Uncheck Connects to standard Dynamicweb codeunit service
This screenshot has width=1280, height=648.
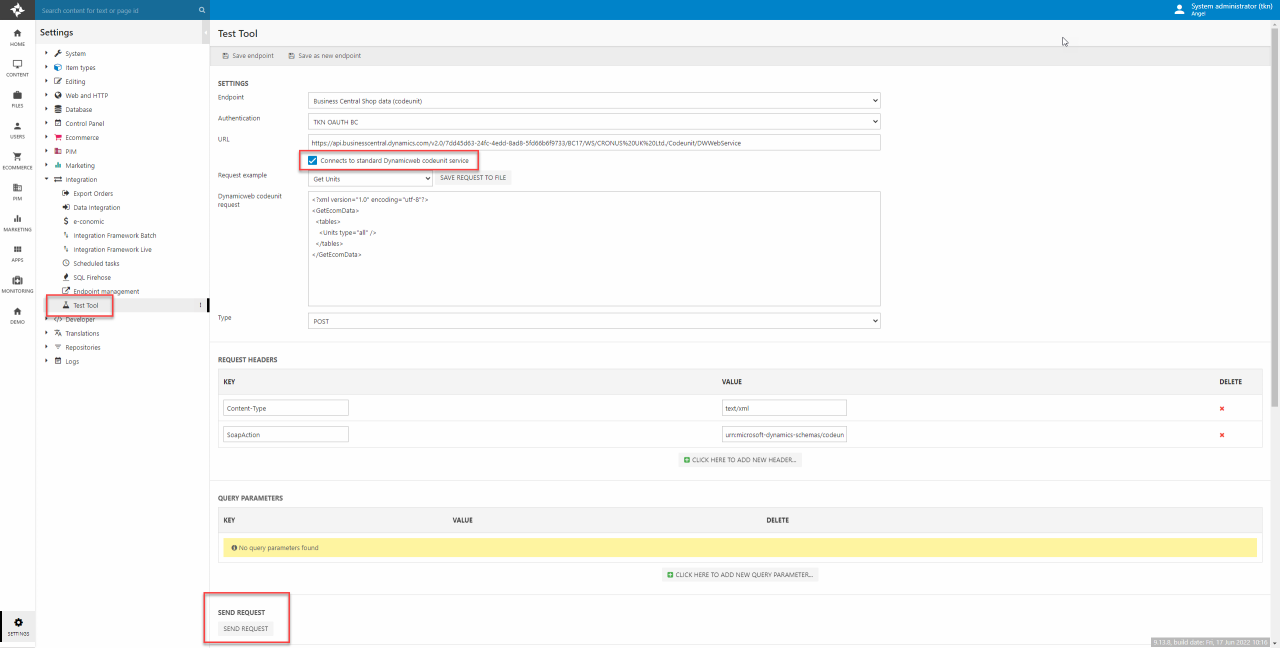pyautogui.click(x=313, y=160)
